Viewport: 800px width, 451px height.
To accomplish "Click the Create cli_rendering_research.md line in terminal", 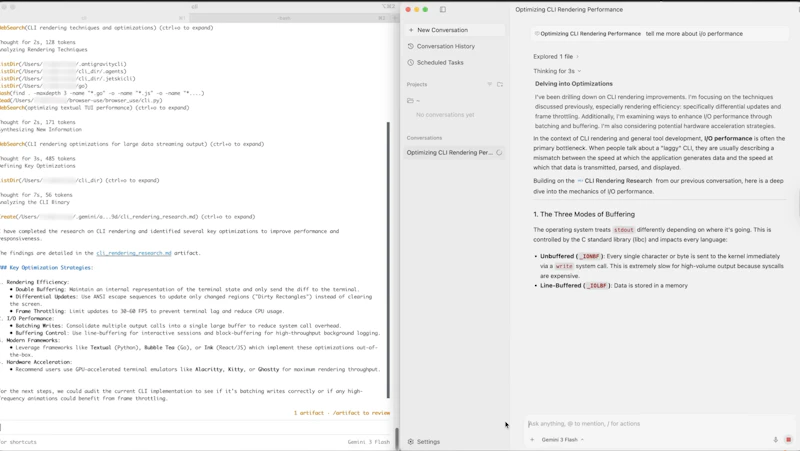I will click(x=128, y=217).
